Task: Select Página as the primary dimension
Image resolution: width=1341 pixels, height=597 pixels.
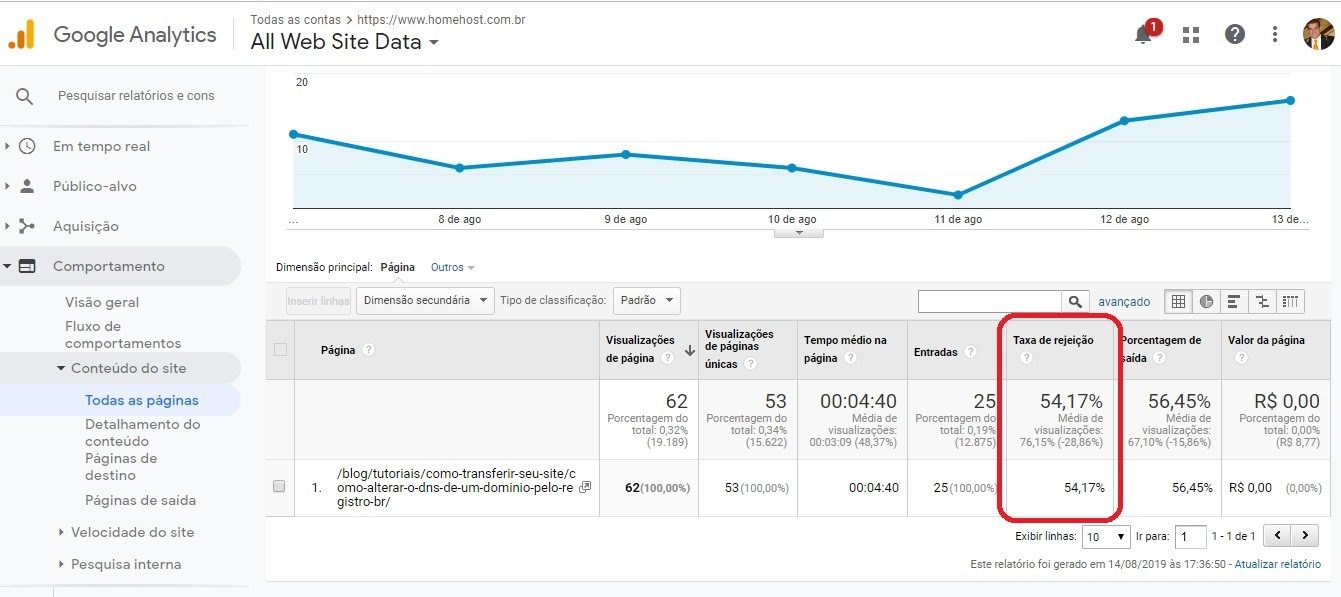Action: pyautogui.click(x=398, y=268)
